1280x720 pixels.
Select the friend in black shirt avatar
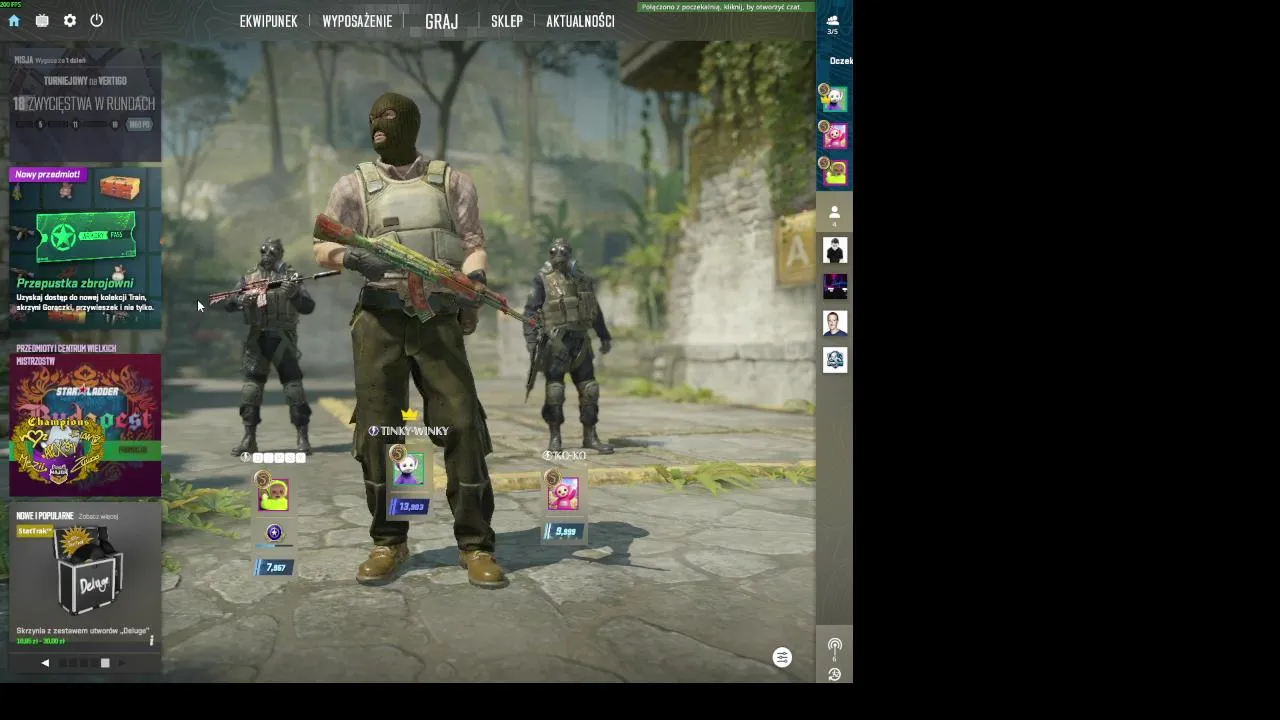click(835, 250)
